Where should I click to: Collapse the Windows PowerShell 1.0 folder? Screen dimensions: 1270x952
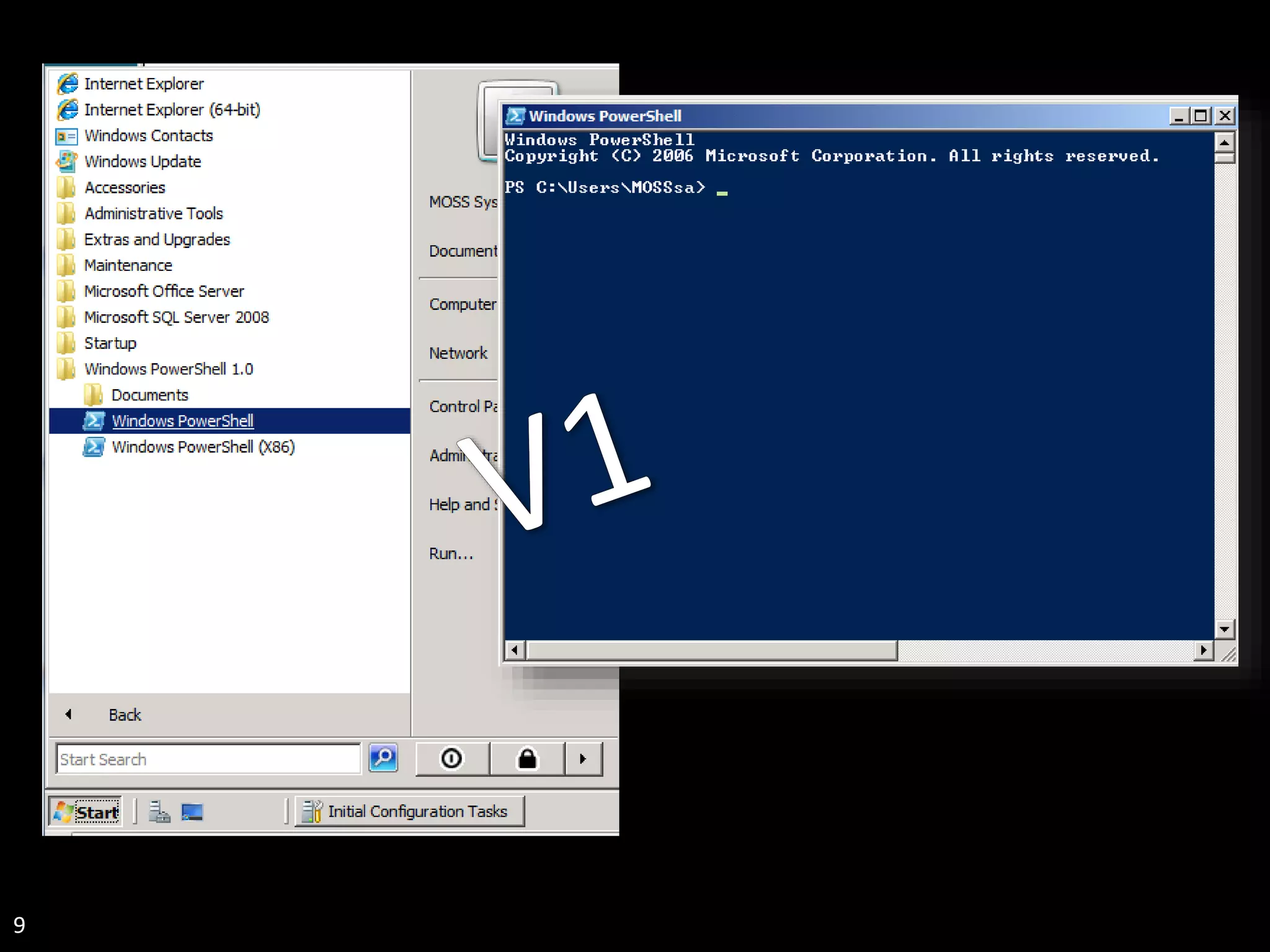pos(168,369)
